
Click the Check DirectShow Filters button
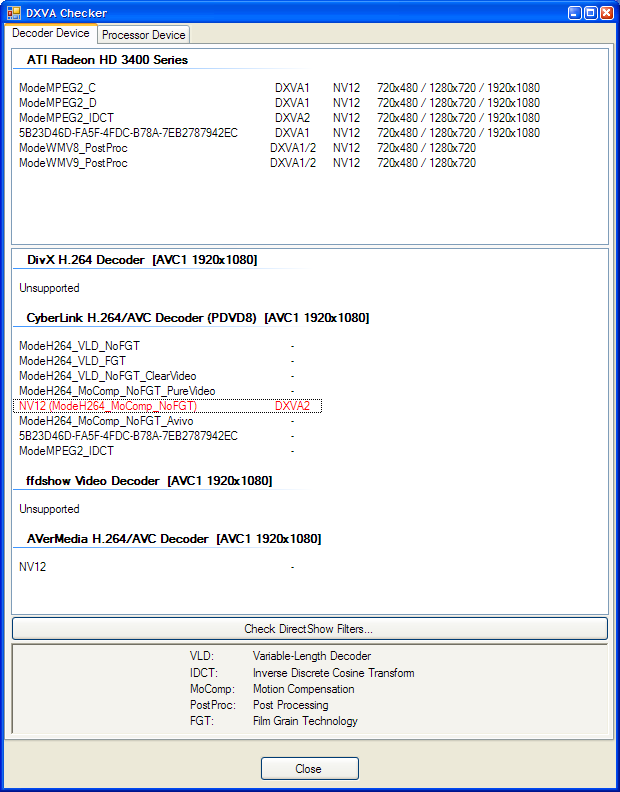click(x=309, y=629)
